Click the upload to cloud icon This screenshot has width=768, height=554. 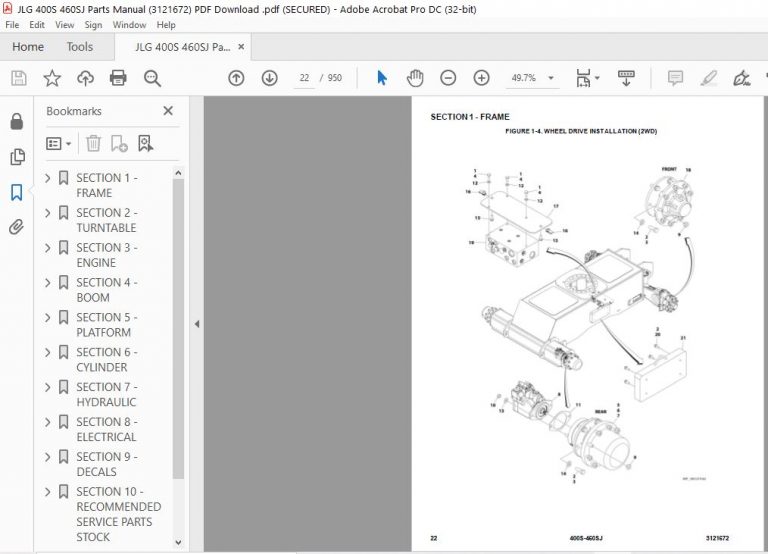pos(85,78)
